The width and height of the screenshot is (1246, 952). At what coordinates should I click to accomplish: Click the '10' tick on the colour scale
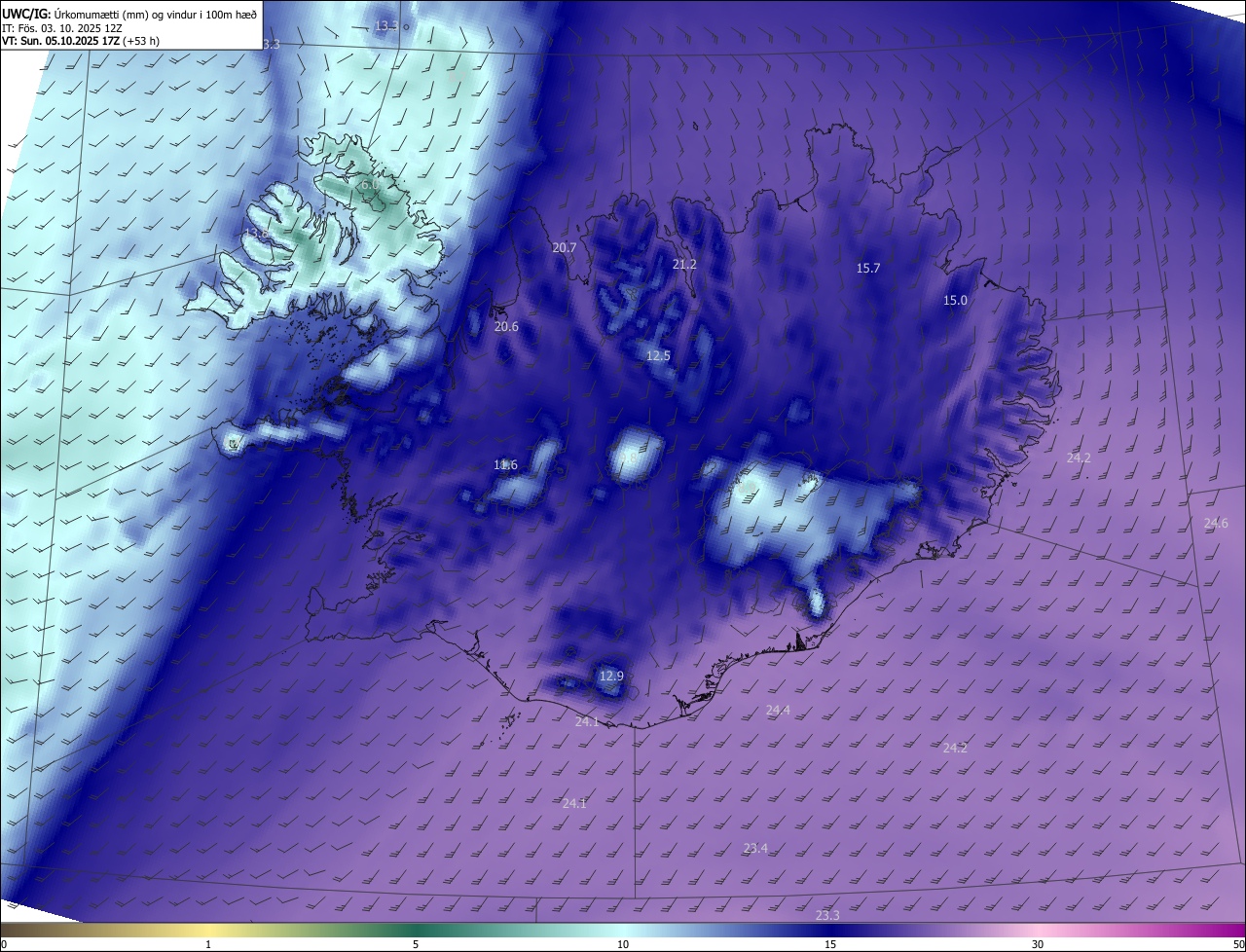click(x=623, y=945)
